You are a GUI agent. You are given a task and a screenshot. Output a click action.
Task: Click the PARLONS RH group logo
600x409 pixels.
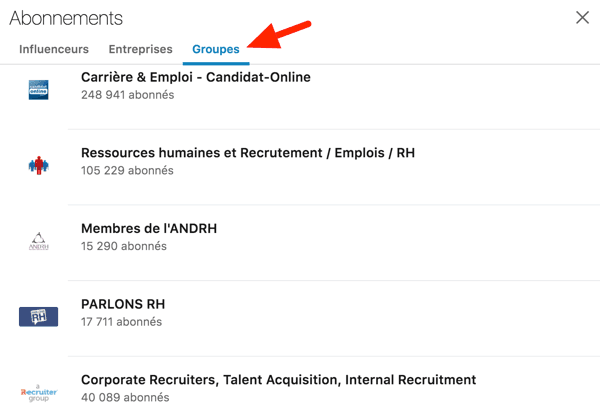pos(39,317)
